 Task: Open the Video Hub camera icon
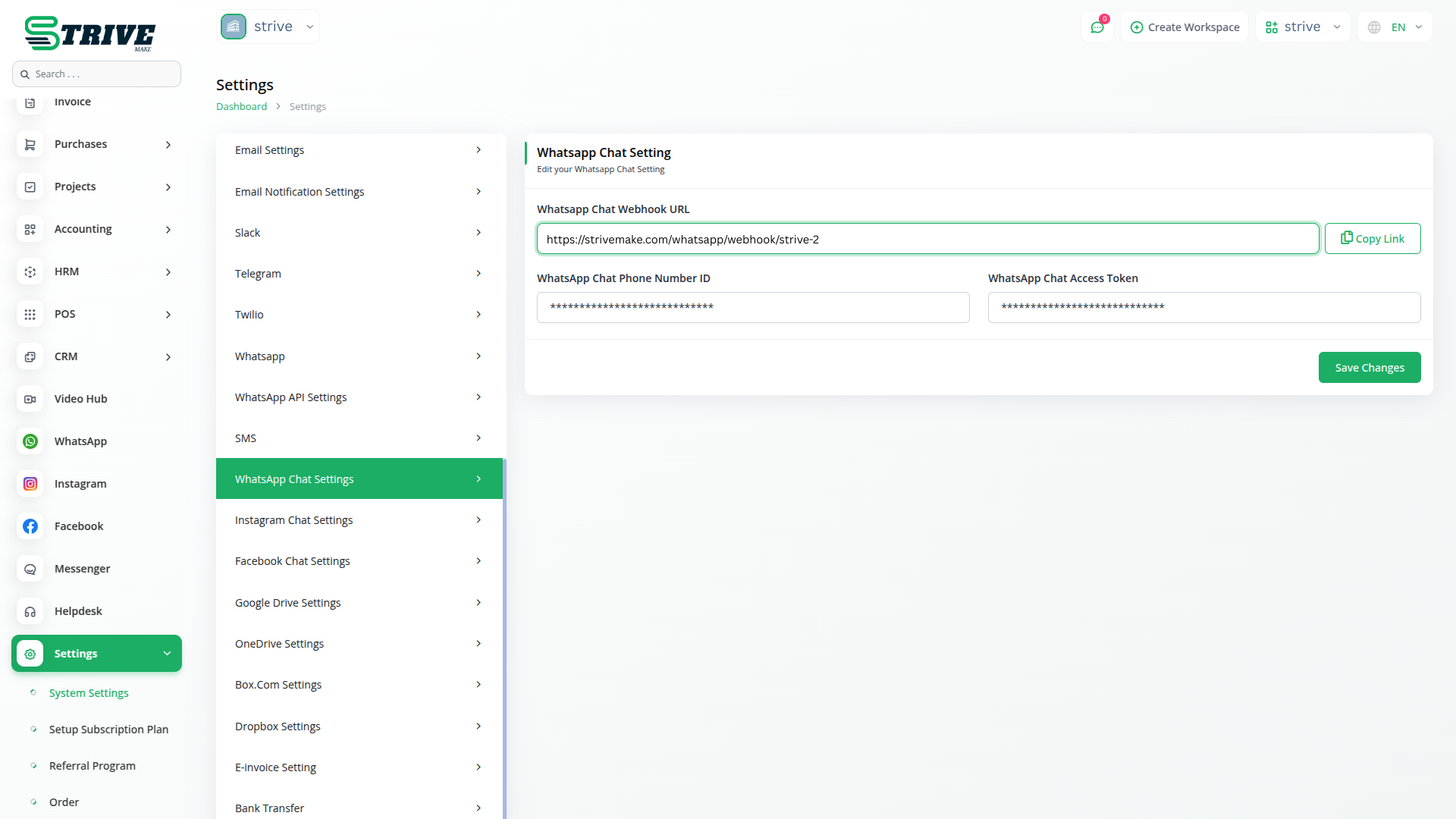pyautogui.click(x=30, y=399)
